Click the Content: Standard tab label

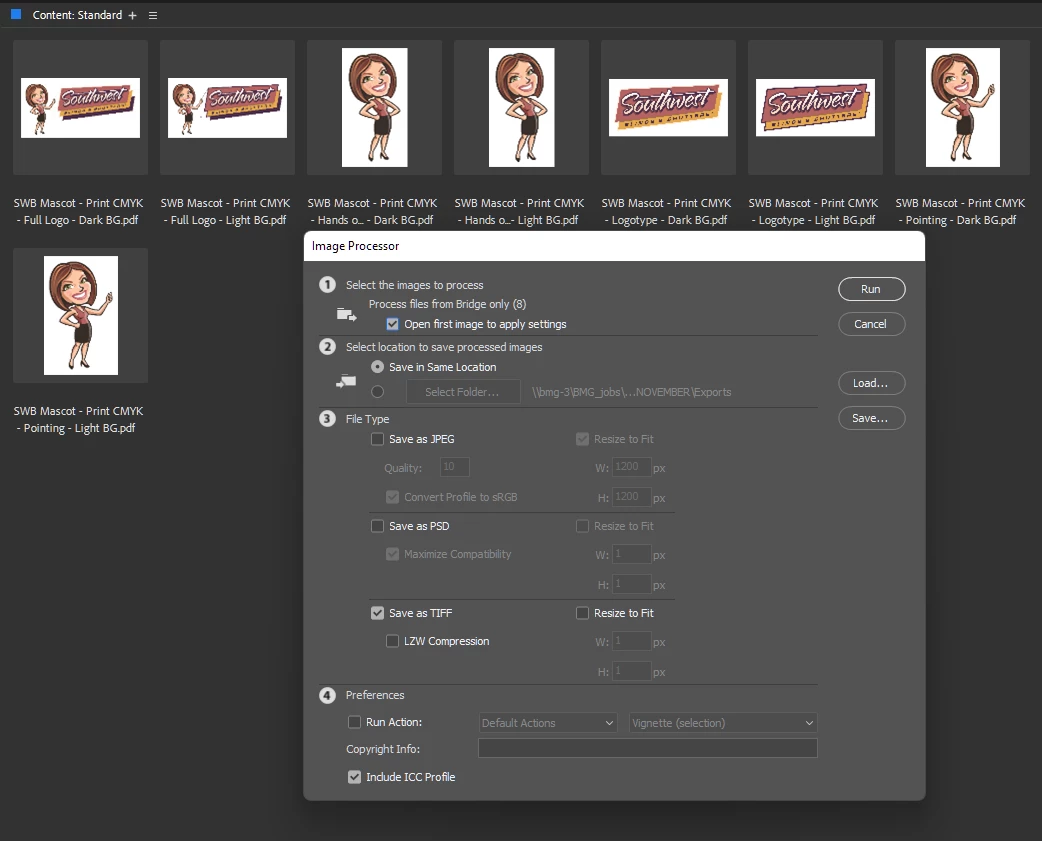[77, 15]
